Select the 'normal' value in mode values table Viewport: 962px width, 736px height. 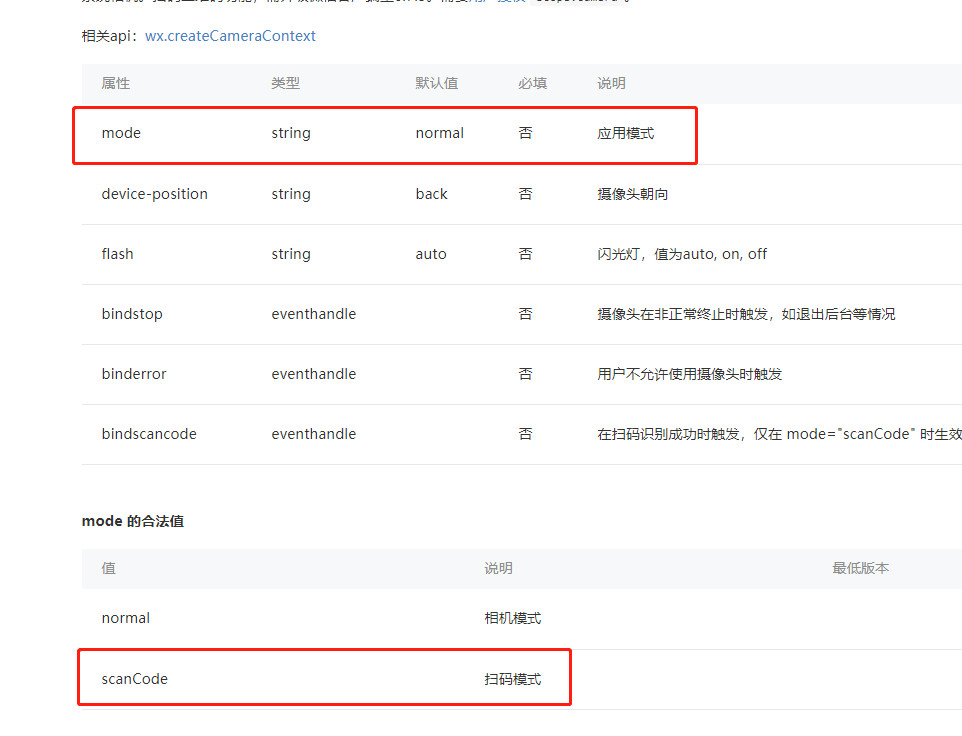125,618
